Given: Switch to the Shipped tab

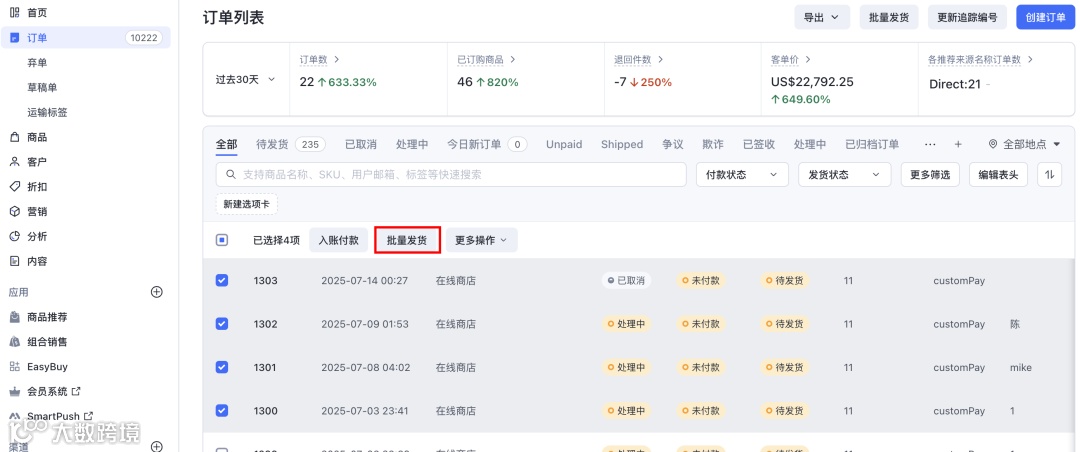Looking at the screenshot, I should click(x=622, y=144).
